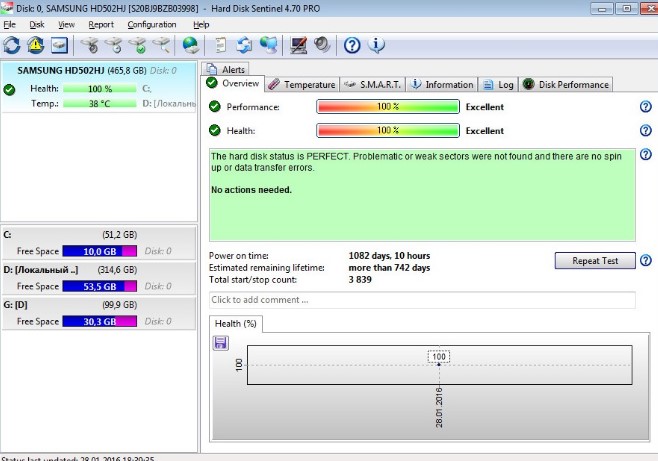Select the Health (%) graph tab

pyautogui.click(x=235, y=324)
